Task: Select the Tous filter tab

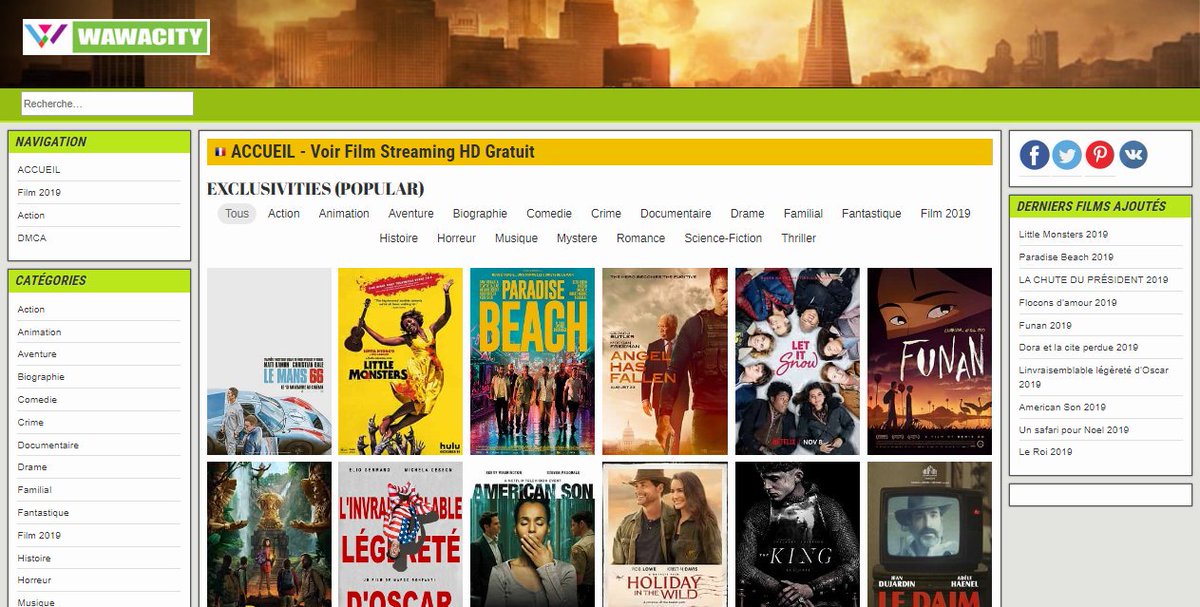Action: click(237, 214)
